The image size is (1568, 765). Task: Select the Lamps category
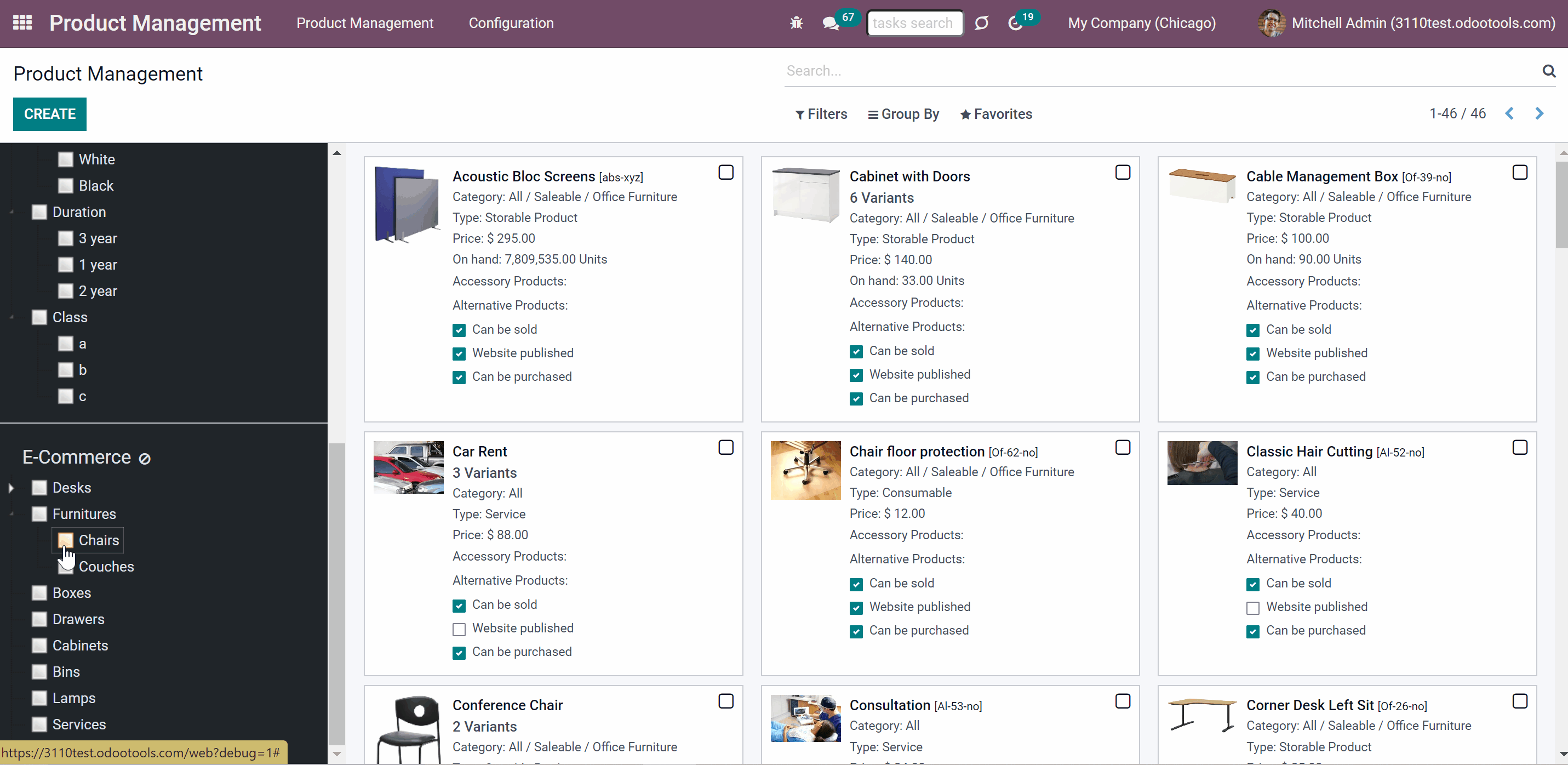pyautogui.click(x=73, y=698)
